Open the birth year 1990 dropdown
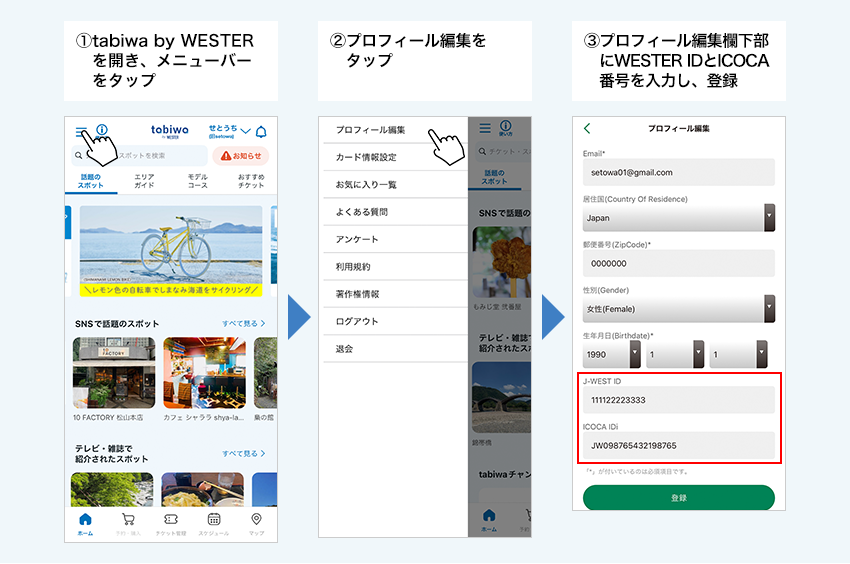 [x=612, y=354]
